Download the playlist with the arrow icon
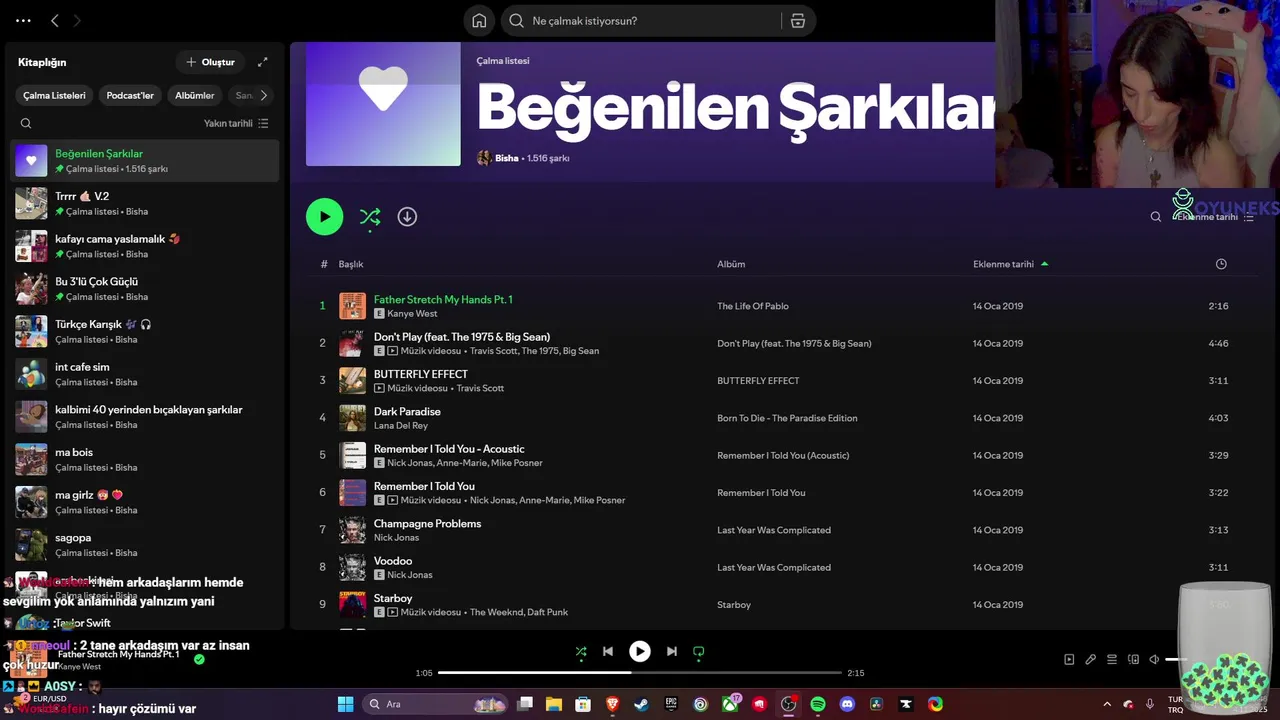Image resolution: width=1280 pixels, height=720 pixels. (407, 217)
